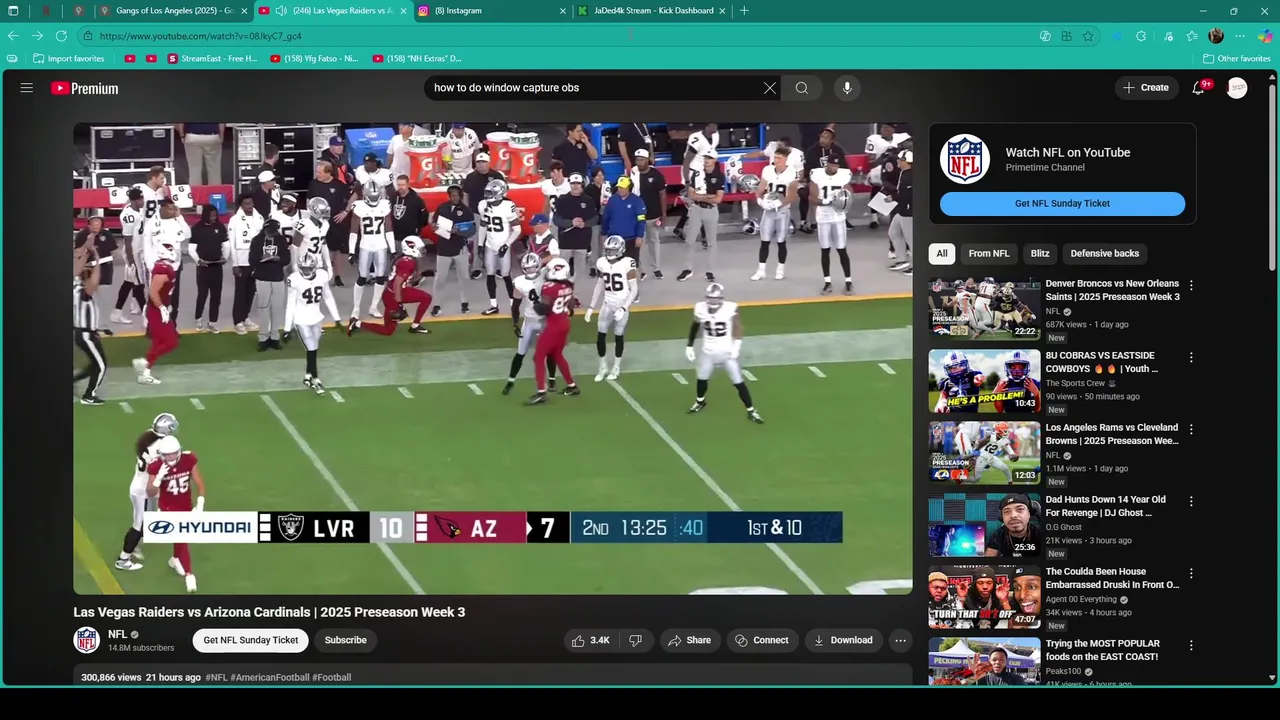1280x720 pixels.
Task: Select the All filter chip
Action: tap(942, 253)
